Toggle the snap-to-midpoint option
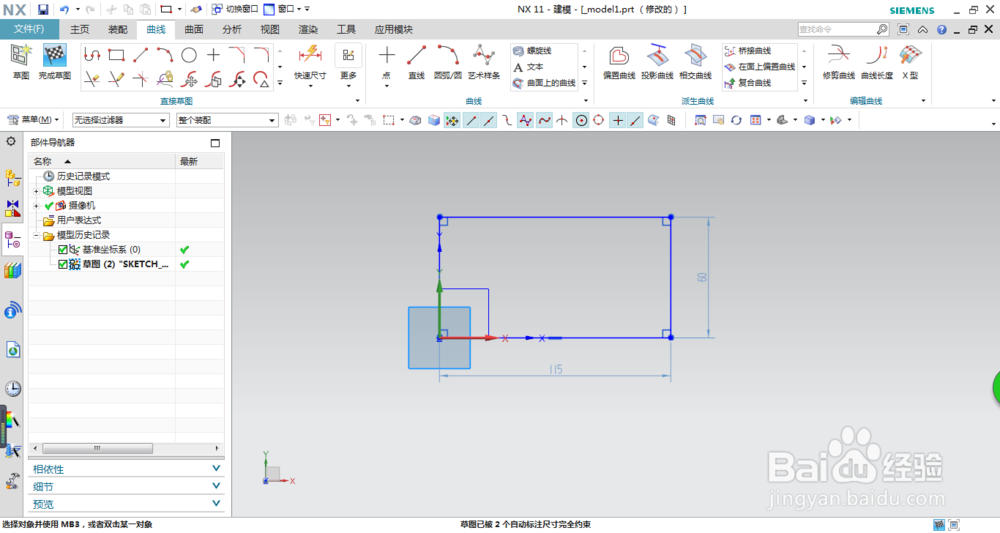This screenshot has height=533, width=1000. click(489, 120)
